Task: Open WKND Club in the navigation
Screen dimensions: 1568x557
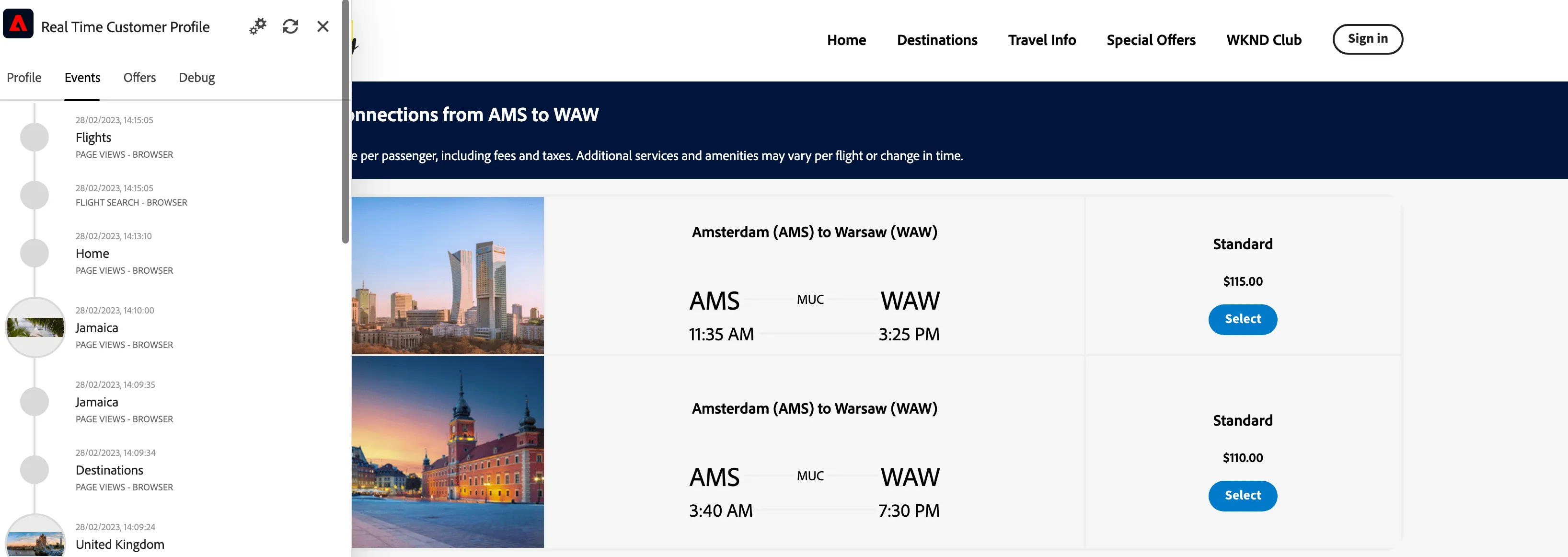Action: [1264, 40]
